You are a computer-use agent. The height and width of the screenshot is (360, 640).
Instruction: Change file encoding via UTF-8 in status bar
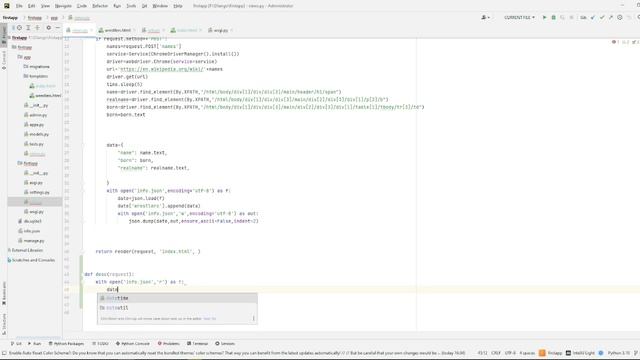click(x=510, y=353)
